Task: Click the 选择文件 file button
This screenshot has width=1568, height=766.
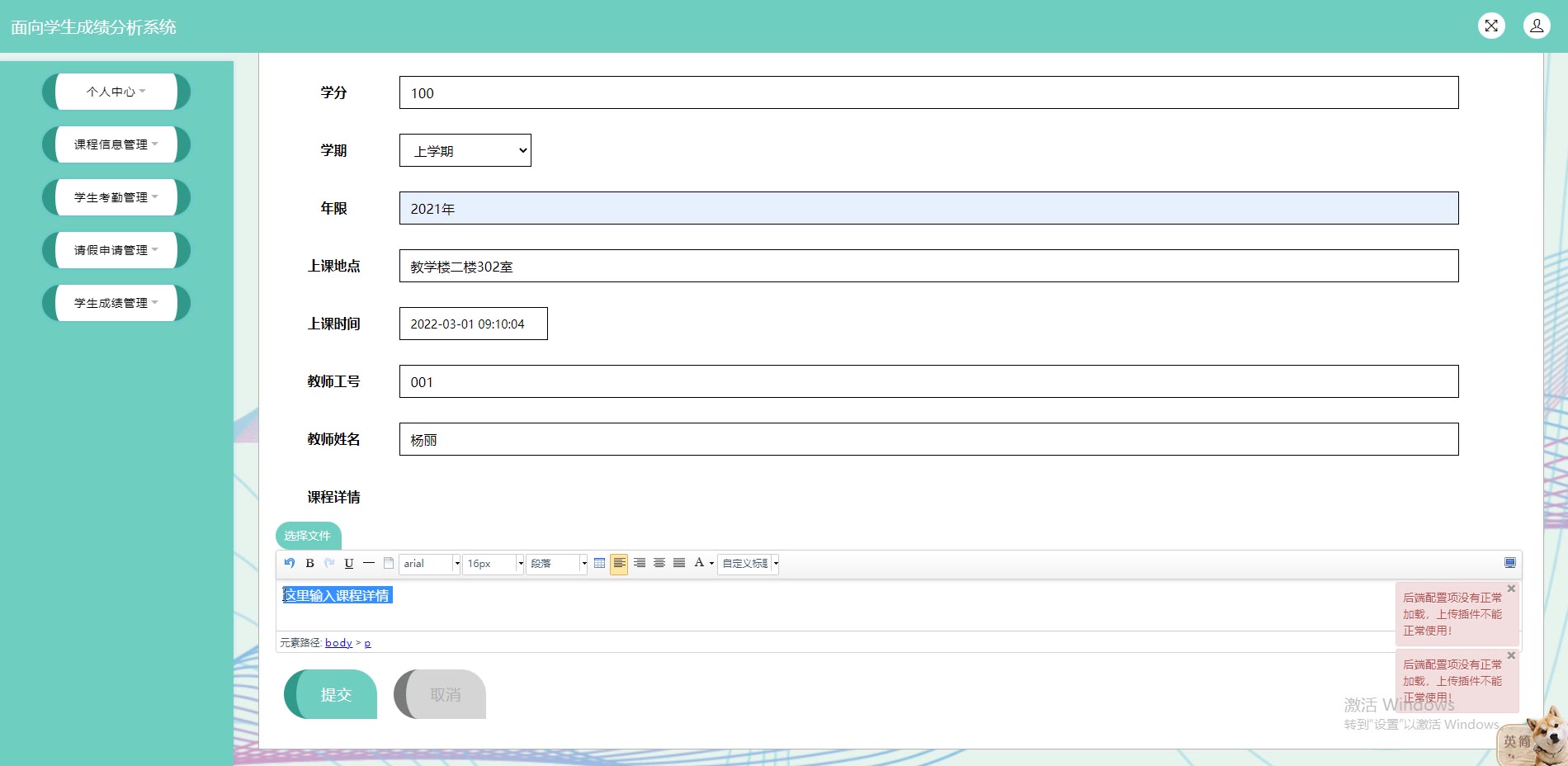Action: pyautogui.click(x=308, y=536)
